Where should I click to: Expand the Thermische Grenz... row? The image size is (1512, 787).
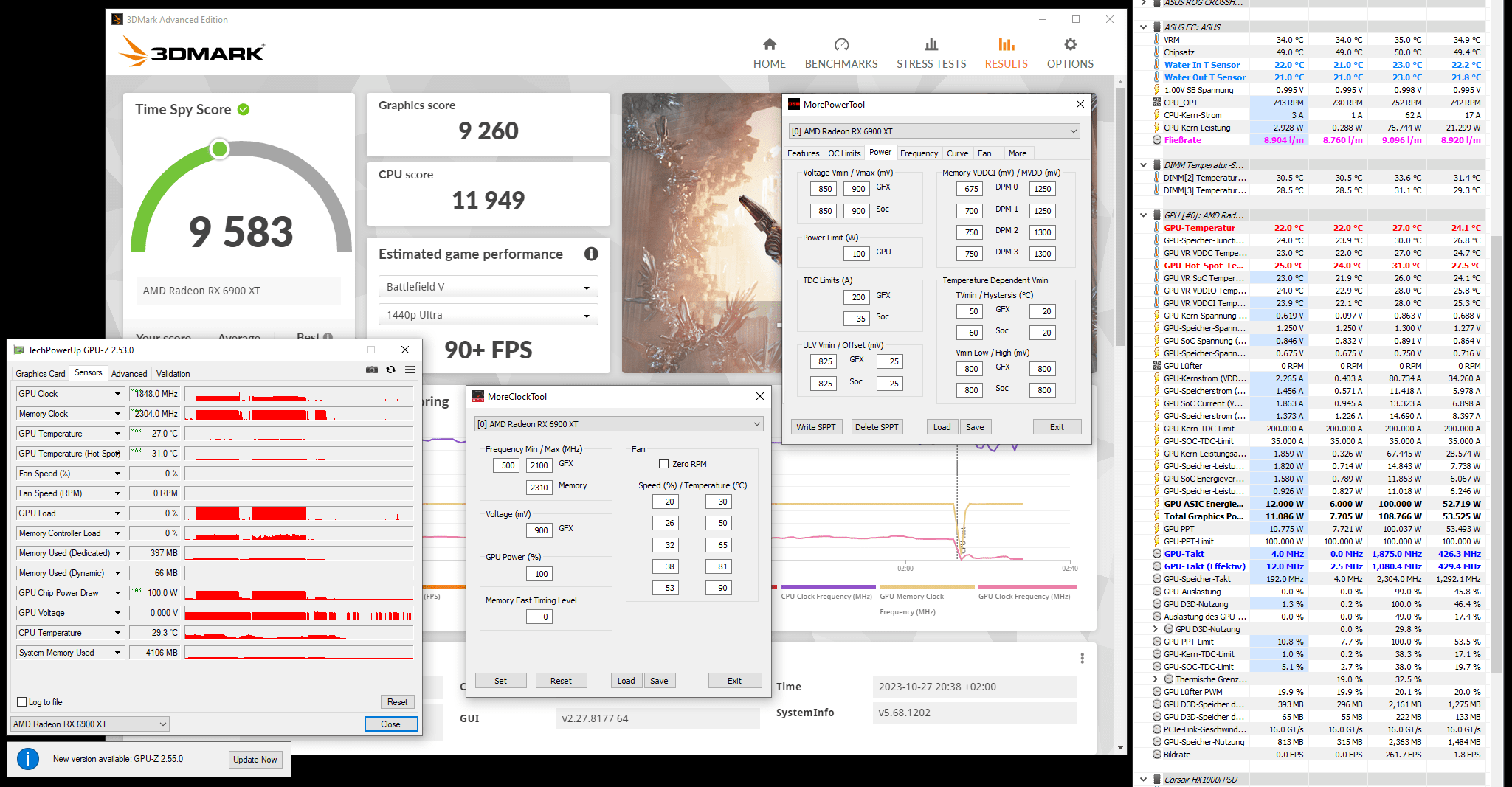tap(1156, 679)
